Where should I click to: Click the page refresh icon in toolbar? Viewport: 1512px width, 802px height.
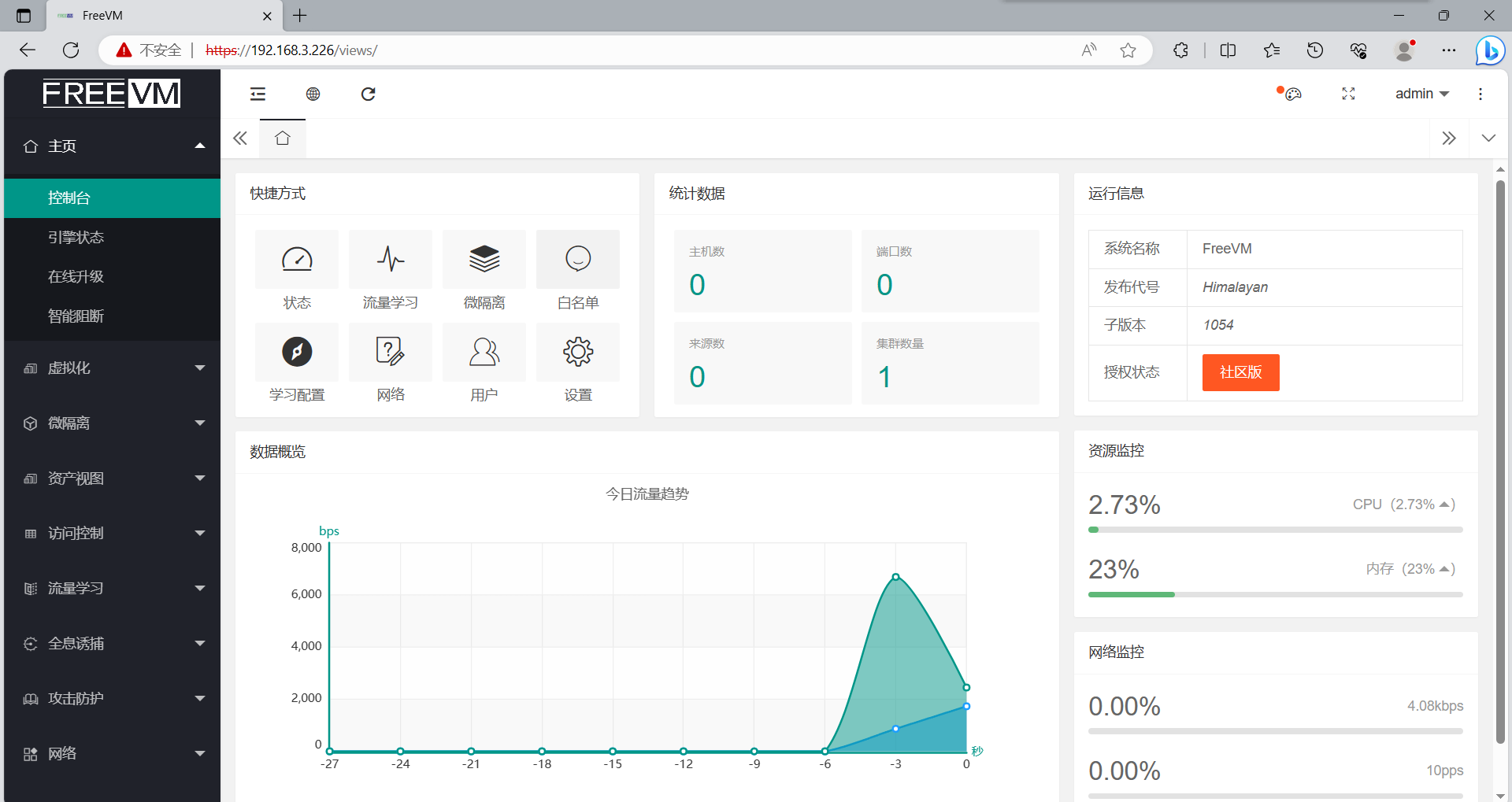pyautogui.click(x=368, y=94)
